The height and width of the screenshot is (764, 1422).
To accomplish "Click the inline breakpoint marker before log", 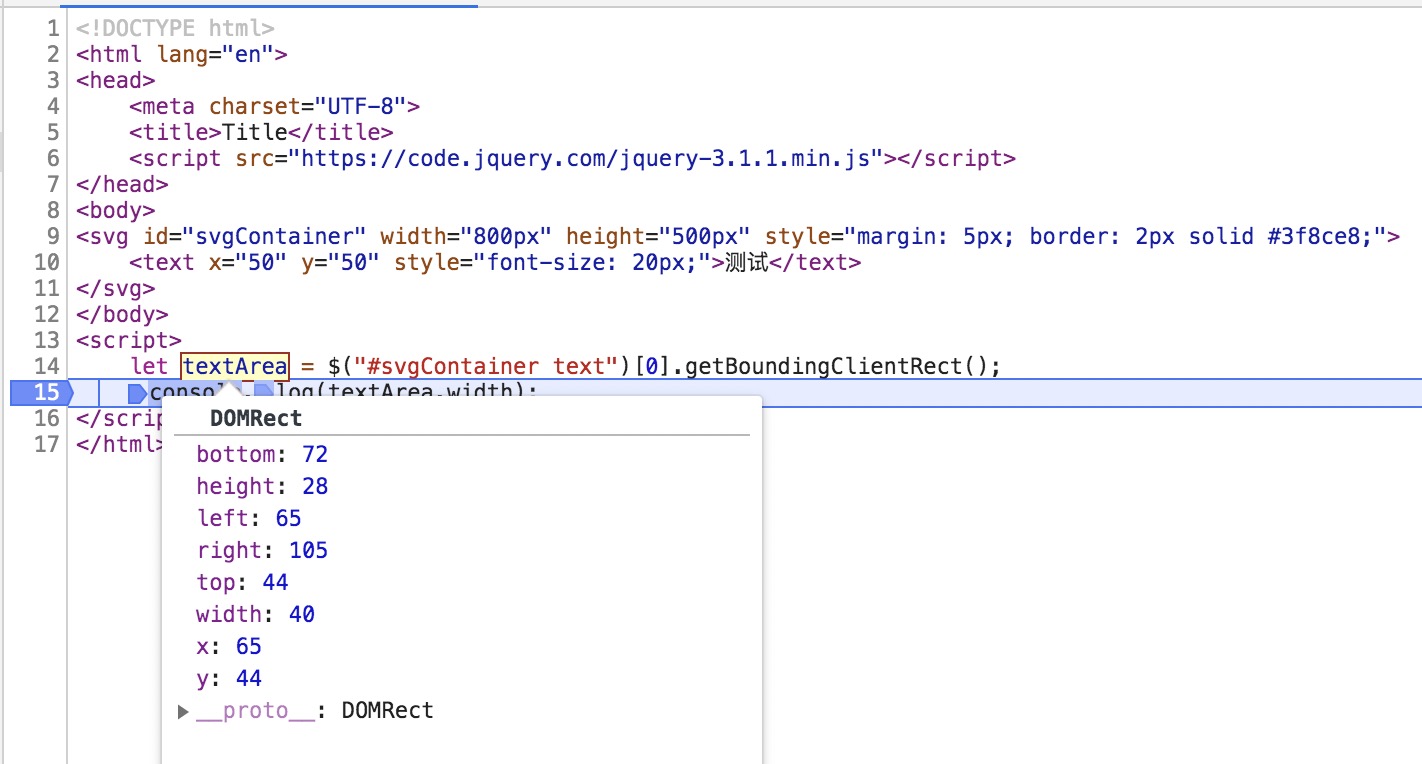I will coord(263,392).
